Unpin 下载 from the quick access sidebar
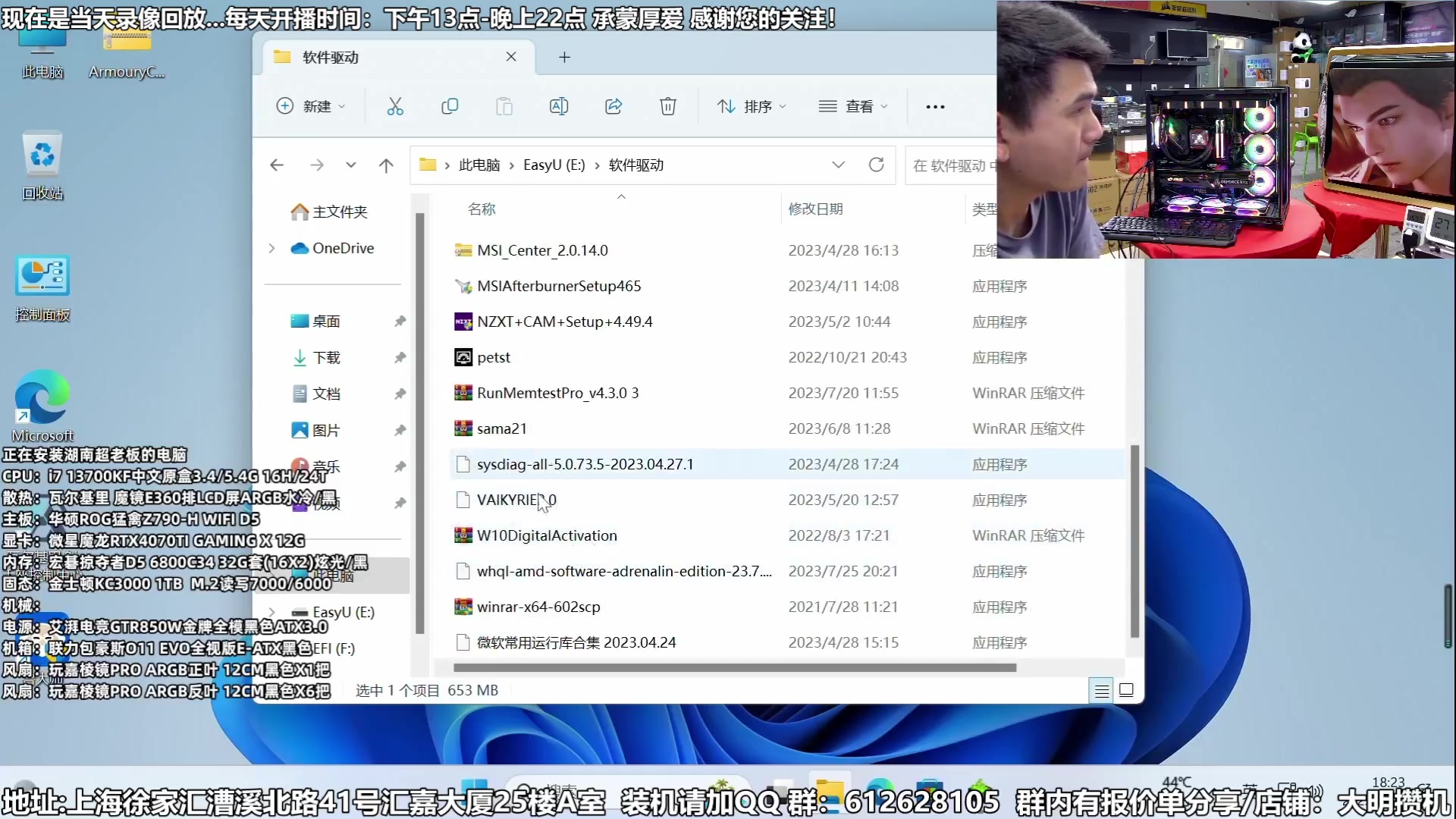This screenshot has height=819, width=1456. pos(400,357)
